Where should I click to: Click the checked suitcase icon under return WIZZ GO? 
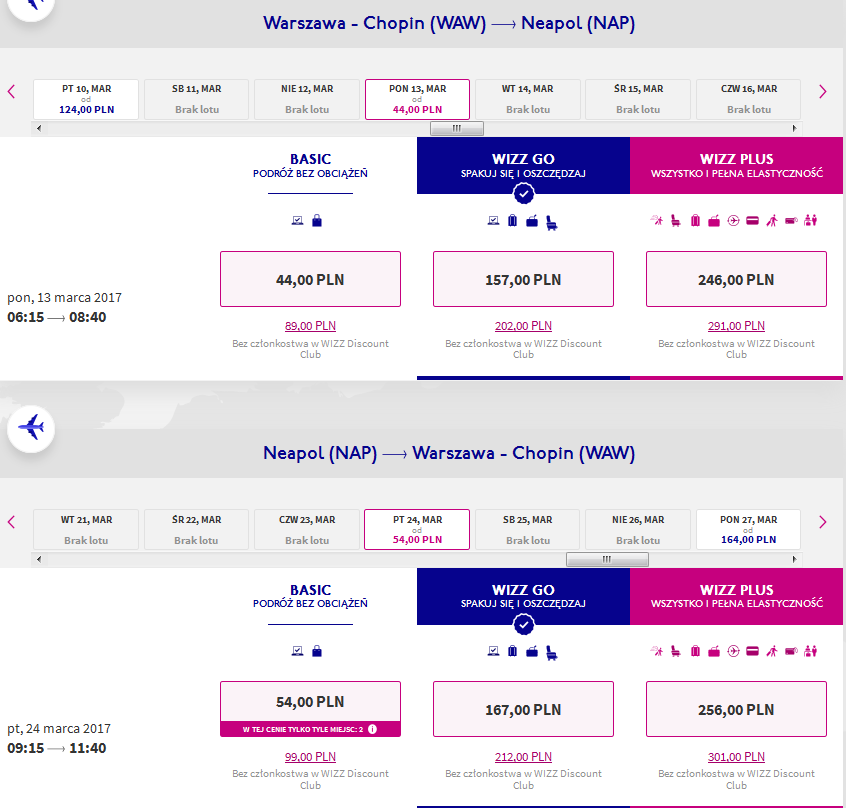(x=513, y=651)
